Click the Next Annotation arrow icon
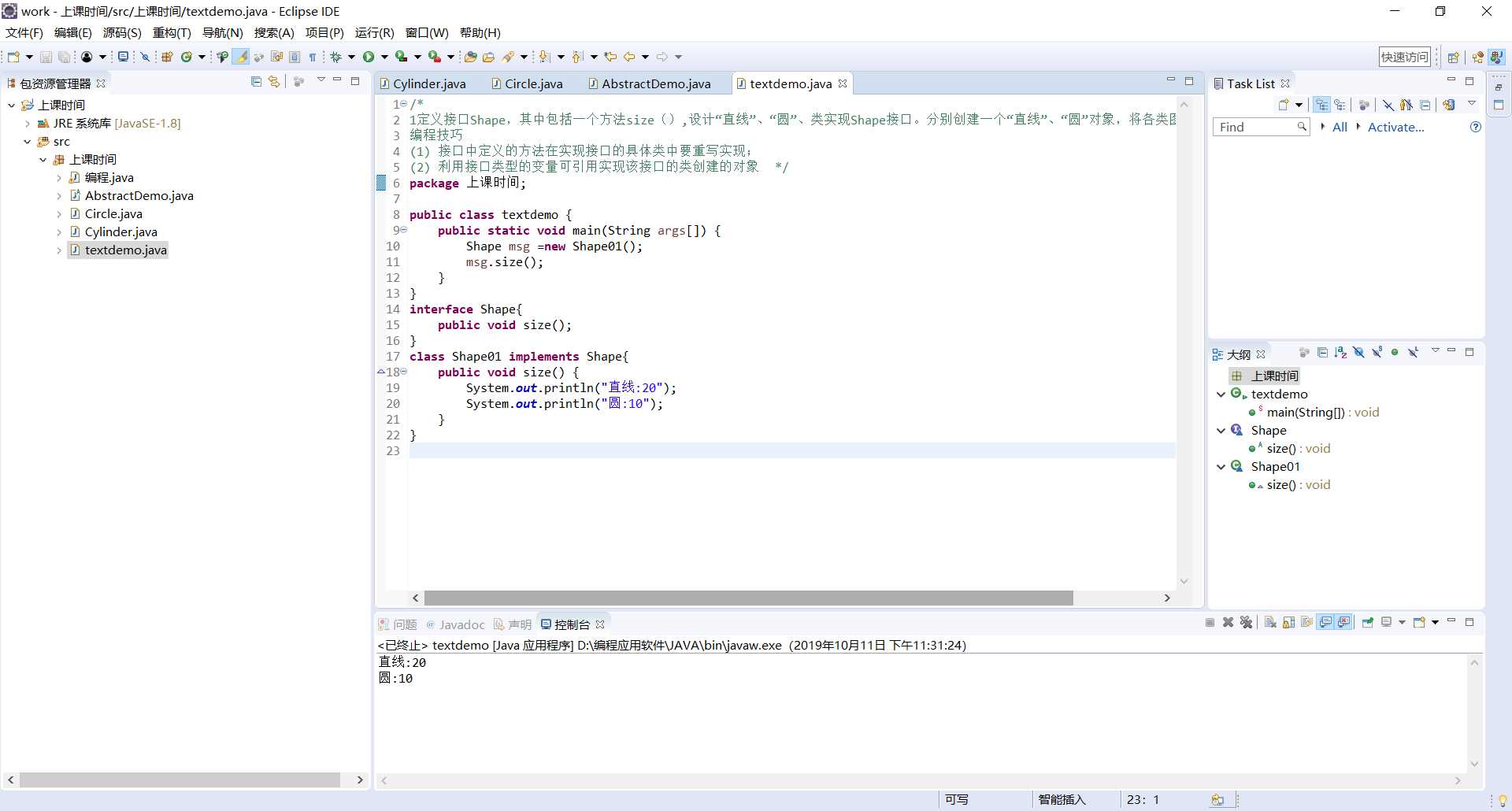Screen dimensions: 1512x811 (544, 57)
